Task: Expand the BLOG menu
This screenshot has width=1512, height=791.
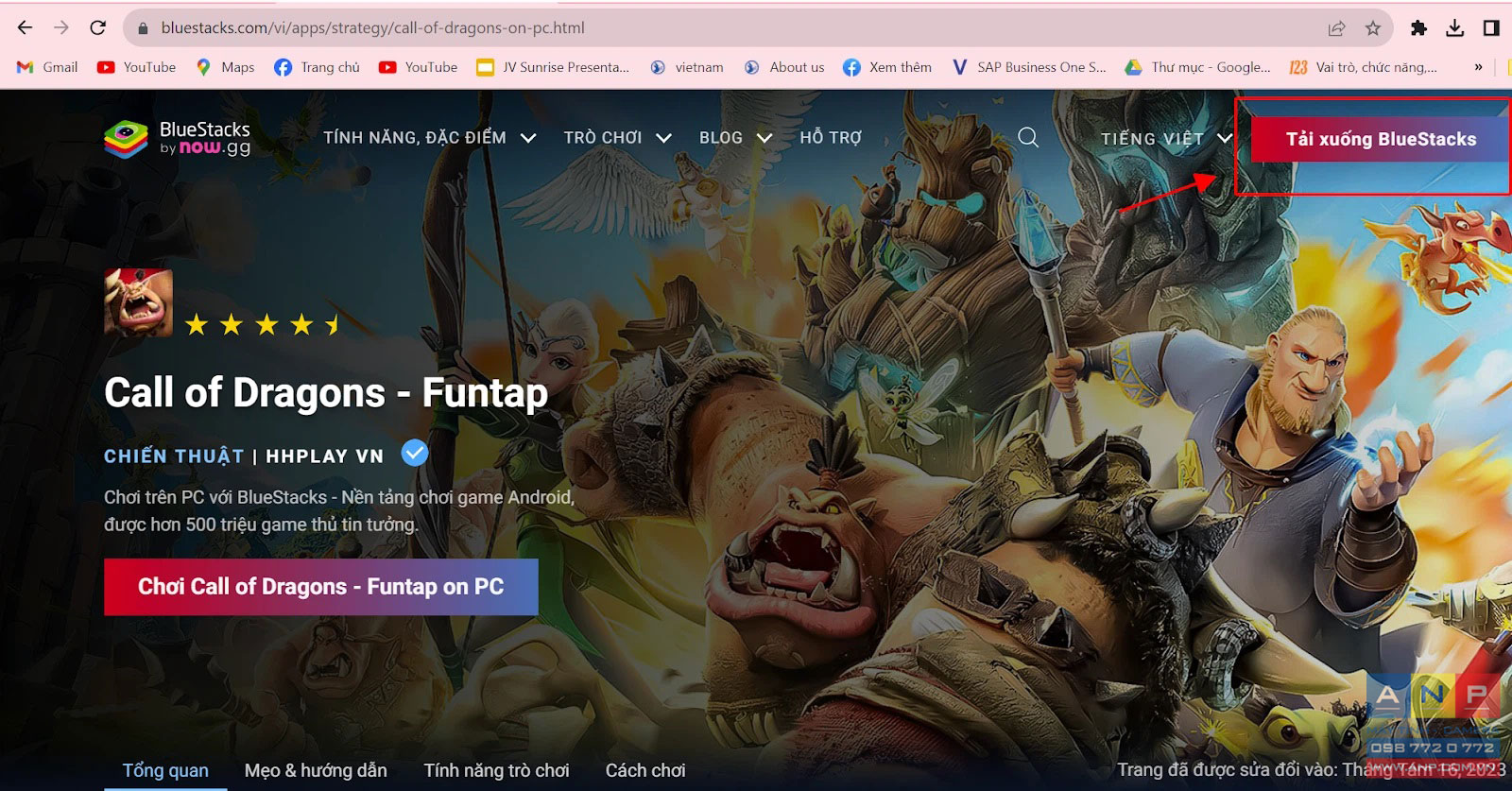Action: (x=736, y=138)
